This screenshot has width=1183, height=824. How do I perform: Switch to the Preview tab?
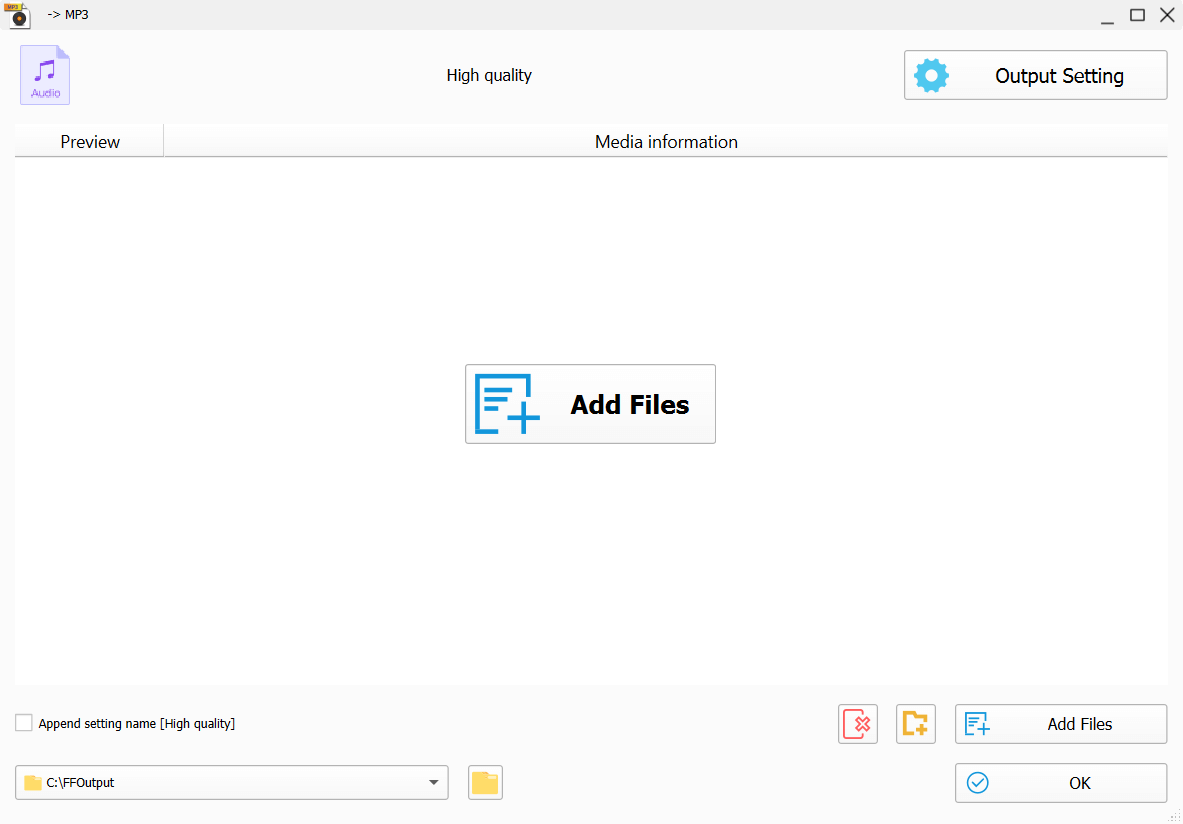click(89, 141)
